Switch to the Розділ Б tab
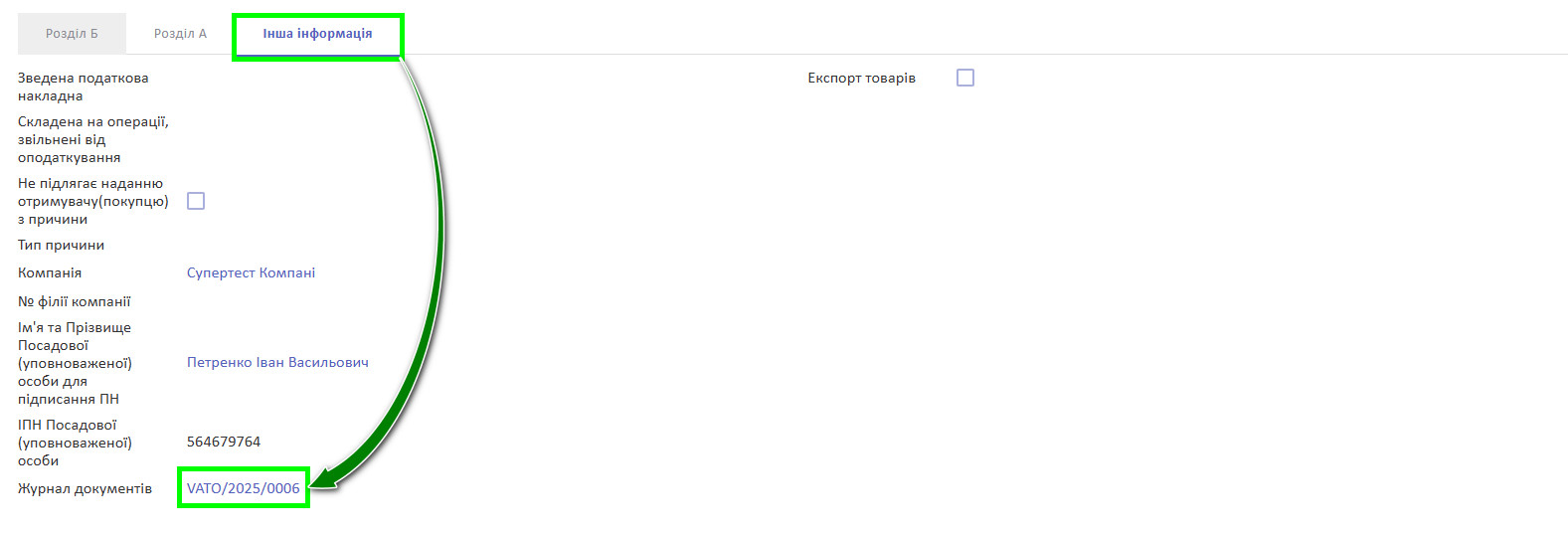This screenshot has width=1568, height=535. (72, 34)
